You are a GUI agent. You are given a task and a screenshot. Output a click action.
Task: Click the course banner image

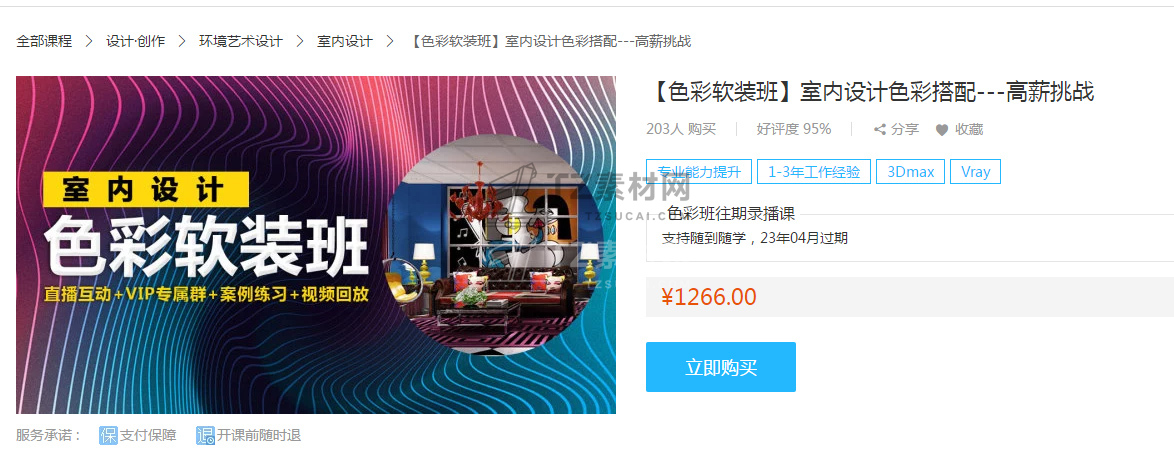316,245
